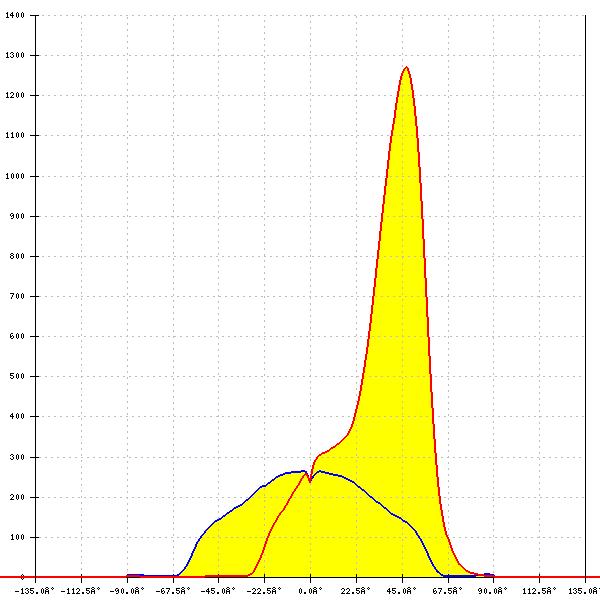Image resolution: width=600 pixels, height=600 pixels.
Task: Click the 1000 y-axis label
Action: [x=15, y=176]
